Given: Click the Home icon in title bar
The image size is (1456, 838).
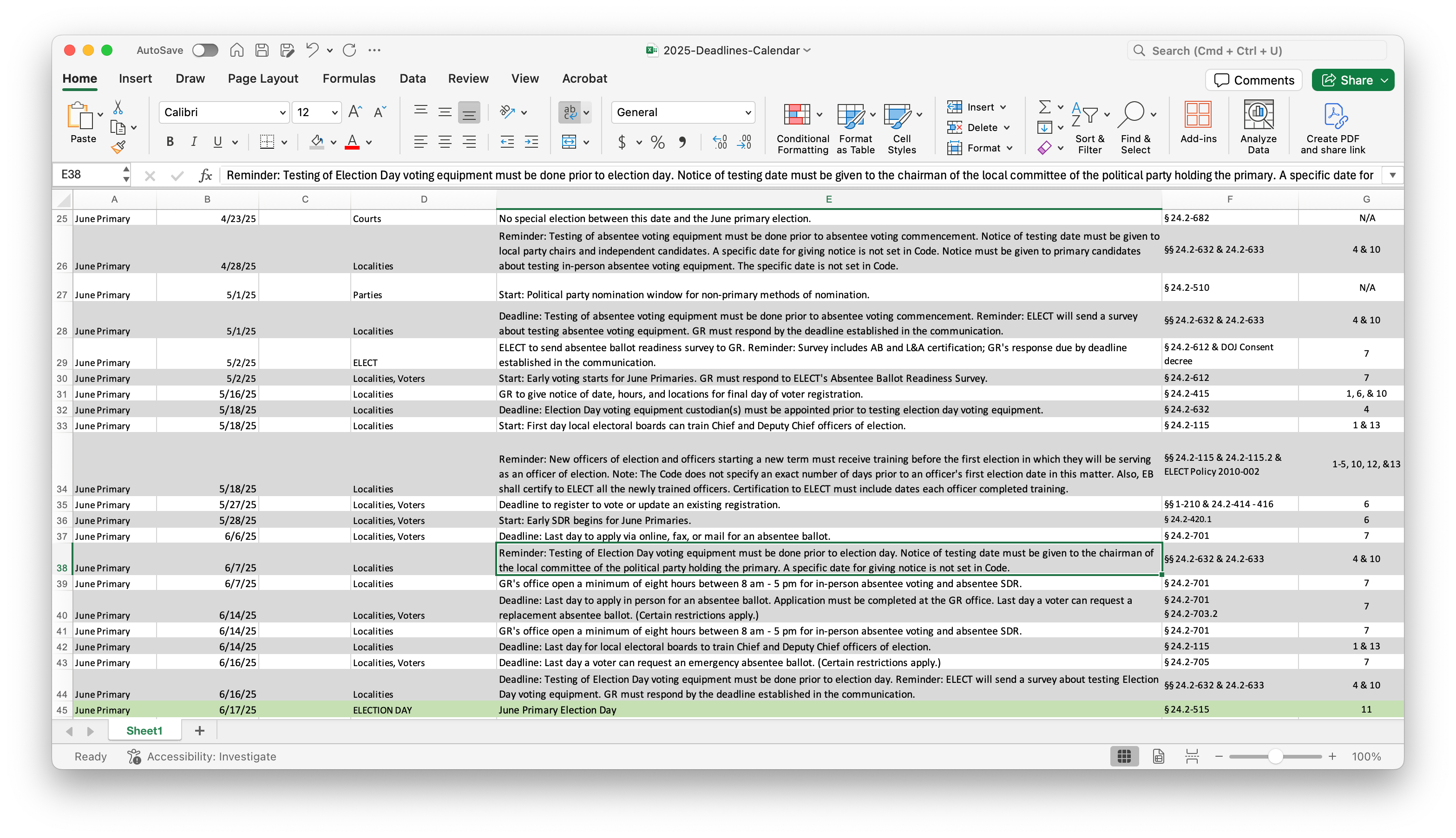Looking at the screenshot, I should tap(236, 50).
